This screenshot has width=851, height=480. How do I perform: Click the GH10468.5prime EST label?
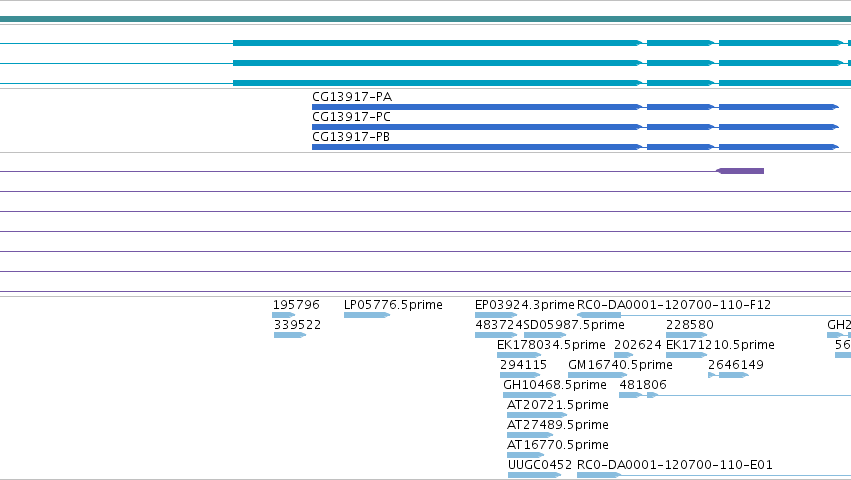click(555, 385)
